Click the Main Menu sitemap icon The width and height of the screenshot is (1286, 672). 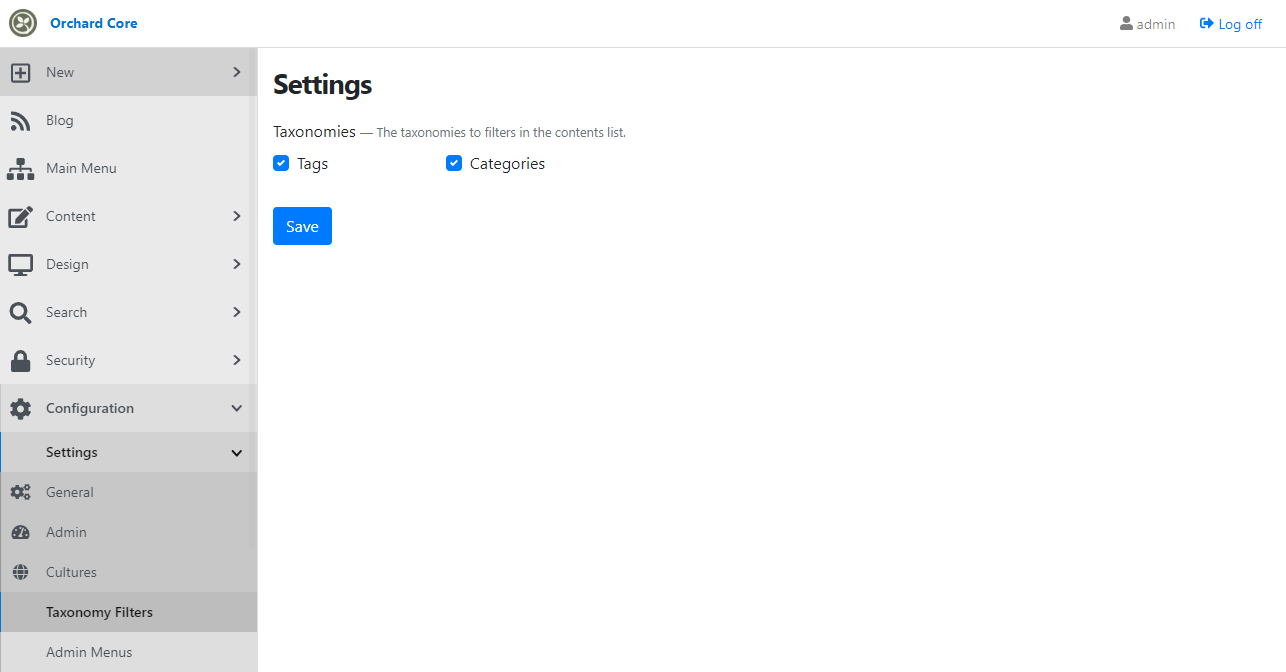[x=20, y=168]
